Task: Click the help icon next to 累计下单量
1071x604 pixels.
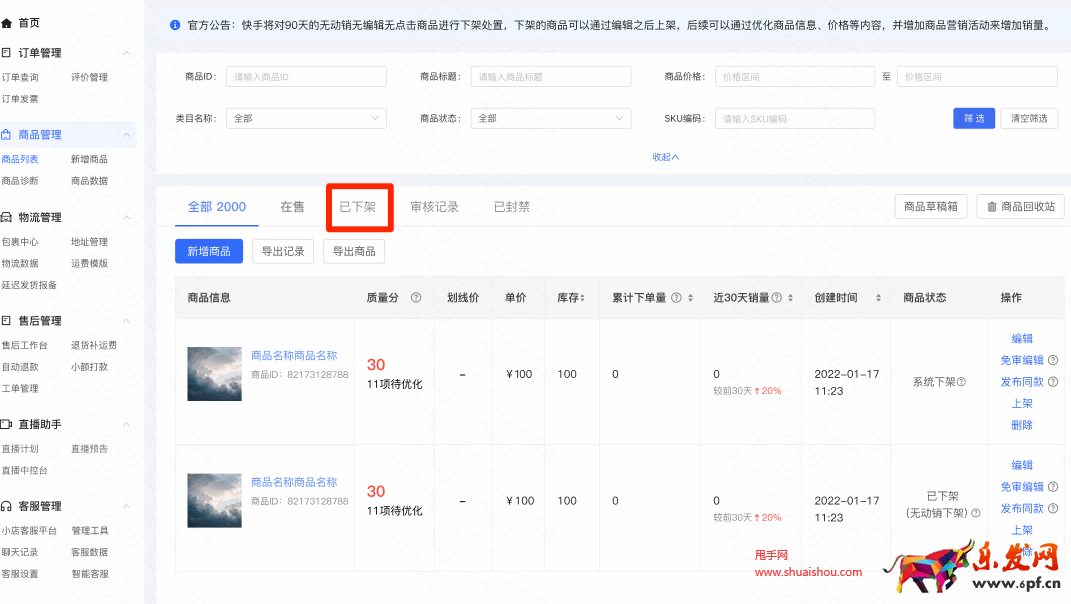Action: 676,298
